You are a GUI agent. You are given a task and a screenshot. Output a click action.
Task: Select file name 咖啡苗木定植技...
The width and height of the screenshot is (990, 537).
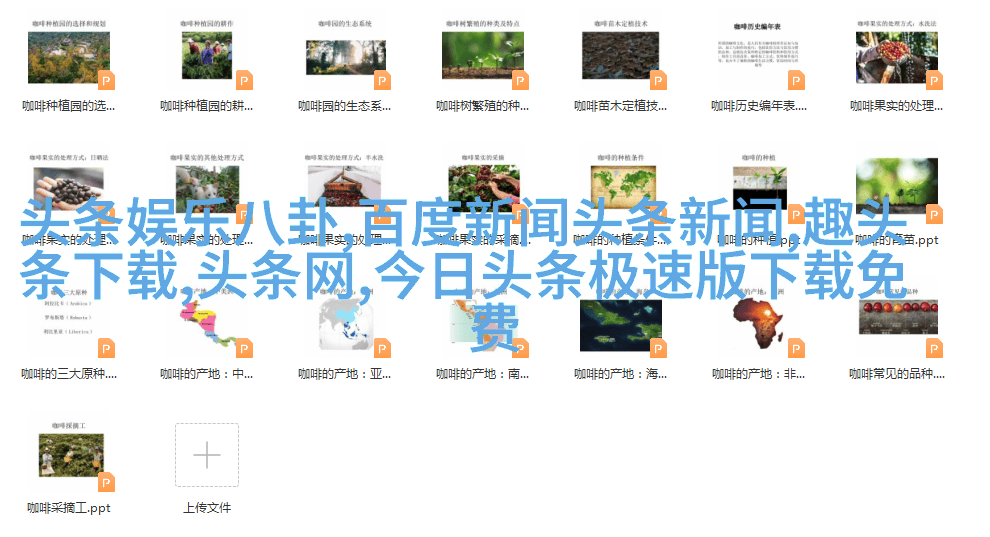(621, 106)
